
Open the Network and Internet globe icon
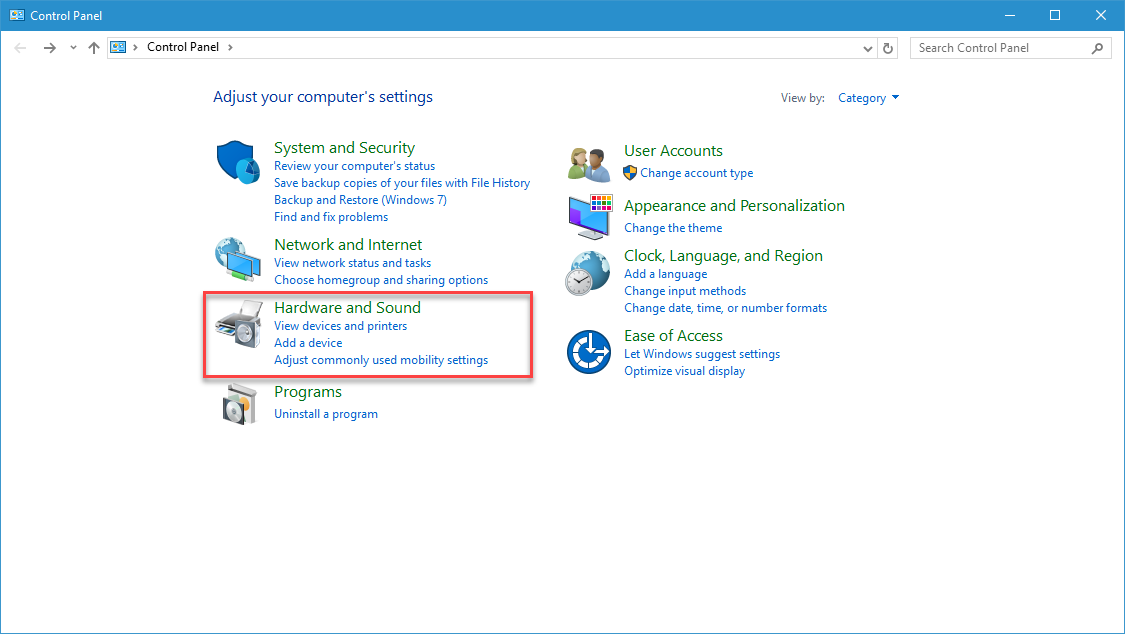238,259
